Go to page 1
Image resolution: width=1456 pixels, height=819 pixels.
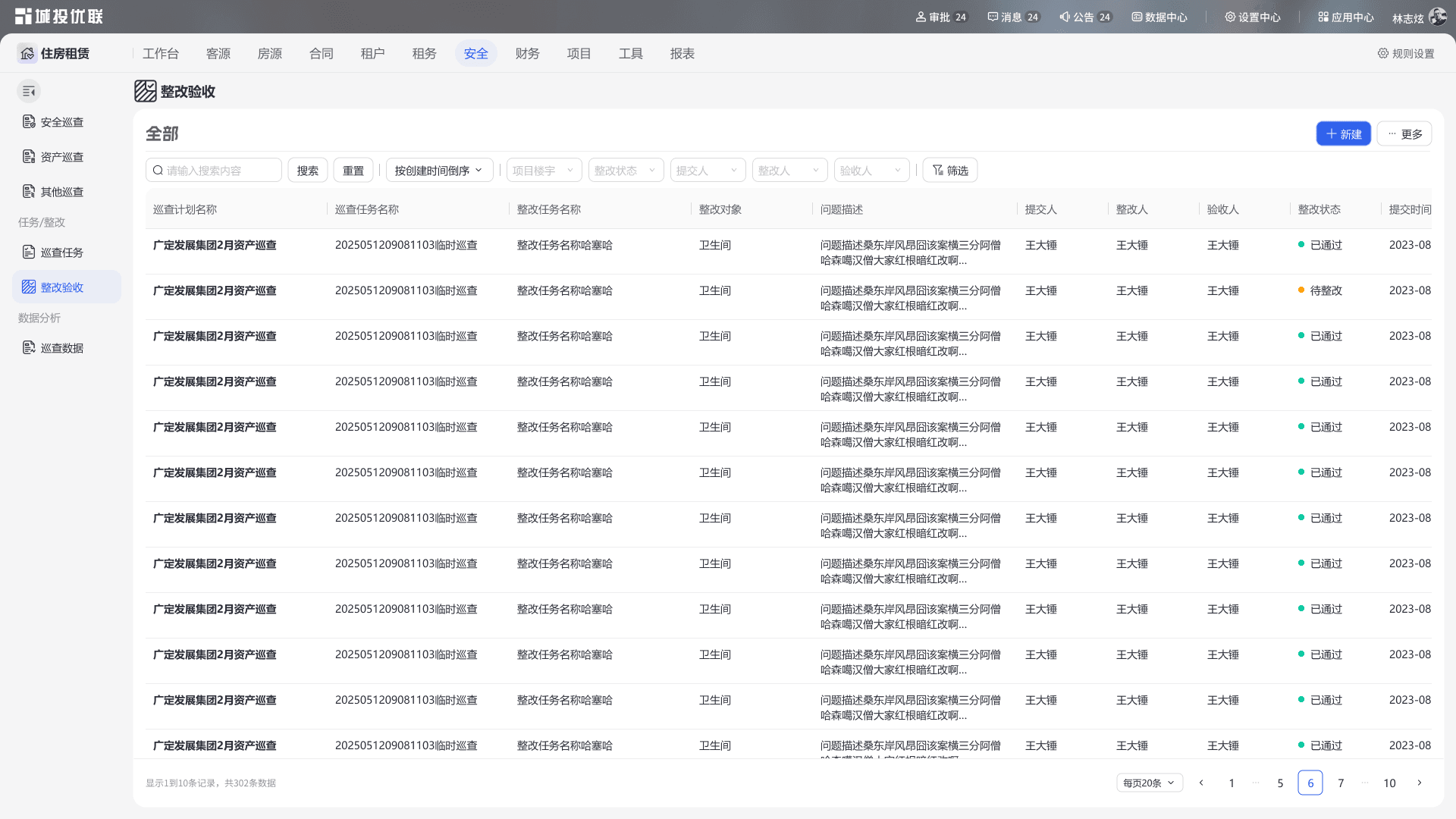(x=1232, y=783)
